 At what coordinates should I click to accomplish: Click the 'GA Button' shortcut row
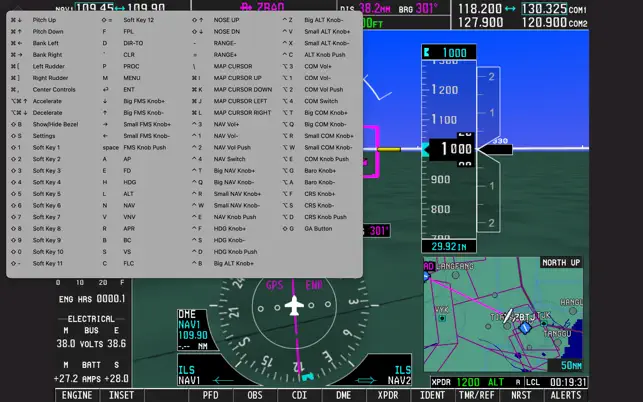[x=308, y=228]
